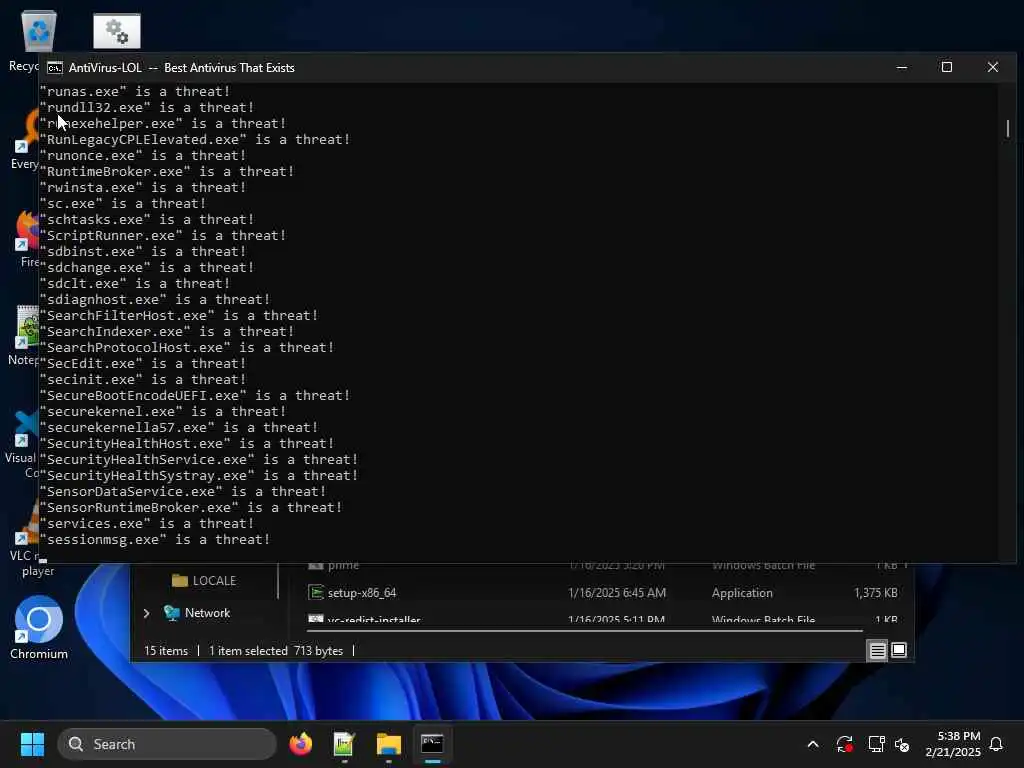Open the Windows Start menu
The width and height of the screenshot is (1024, 768).
(x=32, y=744)
